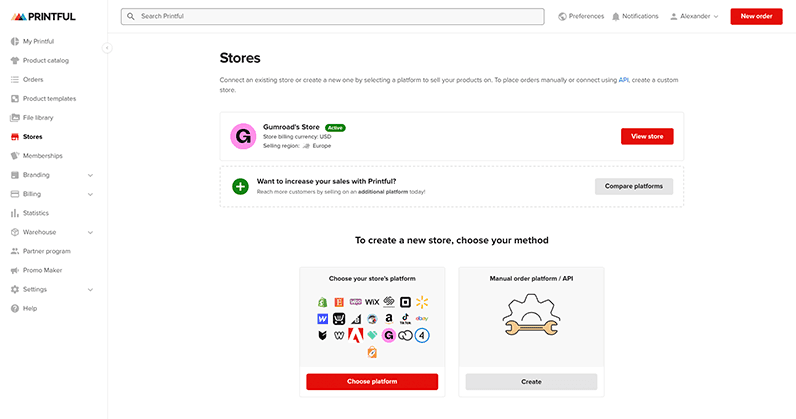The width and height of the screenshot is (796, 419).
Task: Click the Adobe platform icon
Action: pos(355,335)
